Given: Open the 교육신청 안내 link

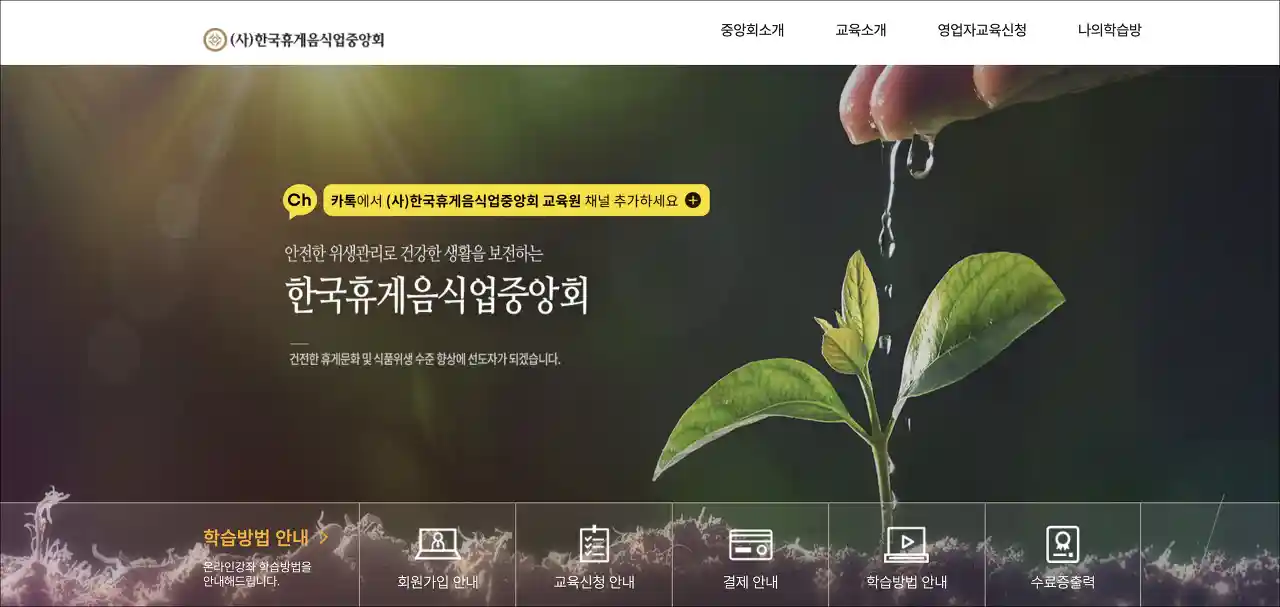Looking at the screenshot, I should pyautogui.click(x=594, y=582).
